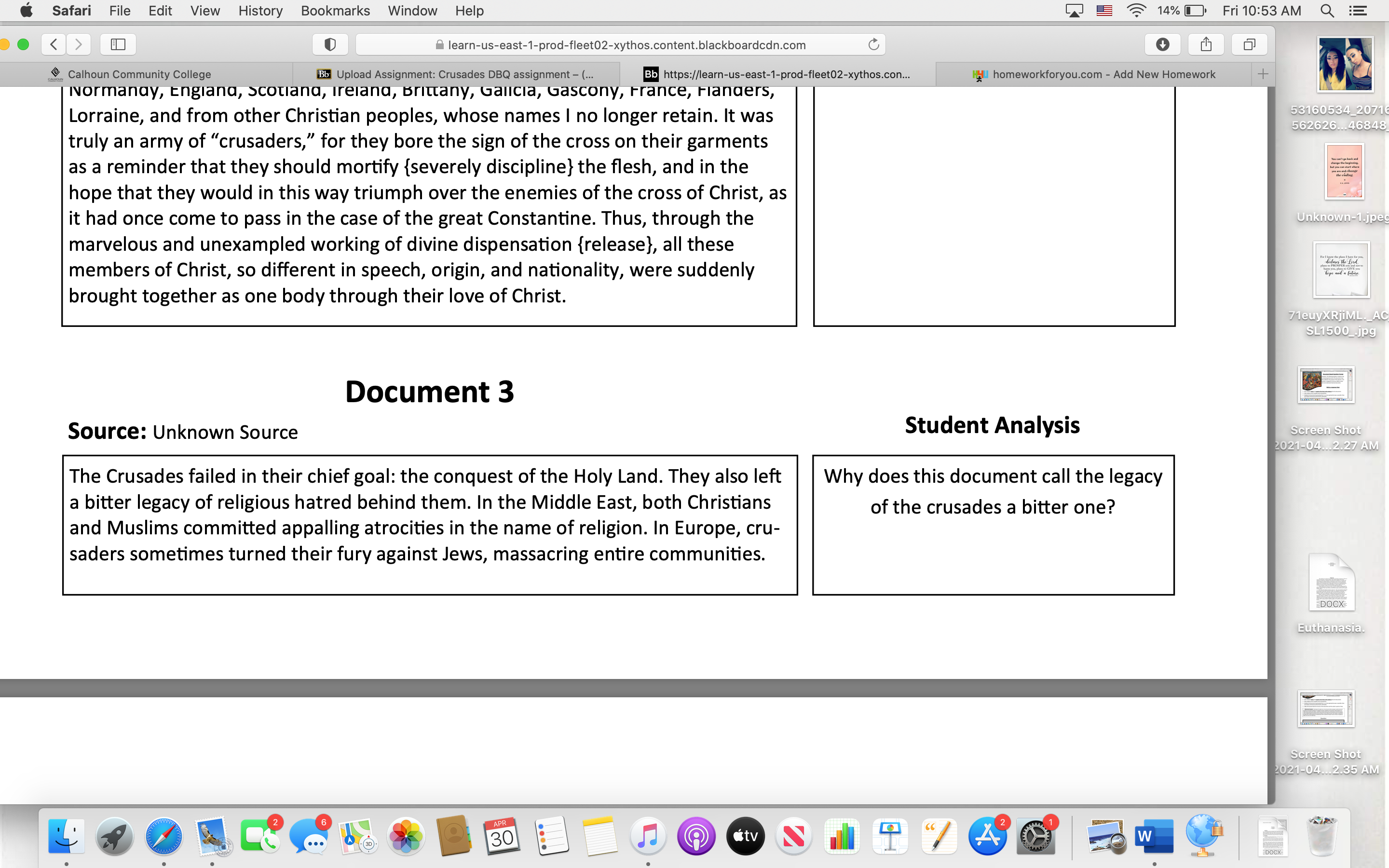The image size is (1389, 868).
Task: Open Microsoft Word from the Dock
Action: pyautogui.click(x=1154, y=837)
